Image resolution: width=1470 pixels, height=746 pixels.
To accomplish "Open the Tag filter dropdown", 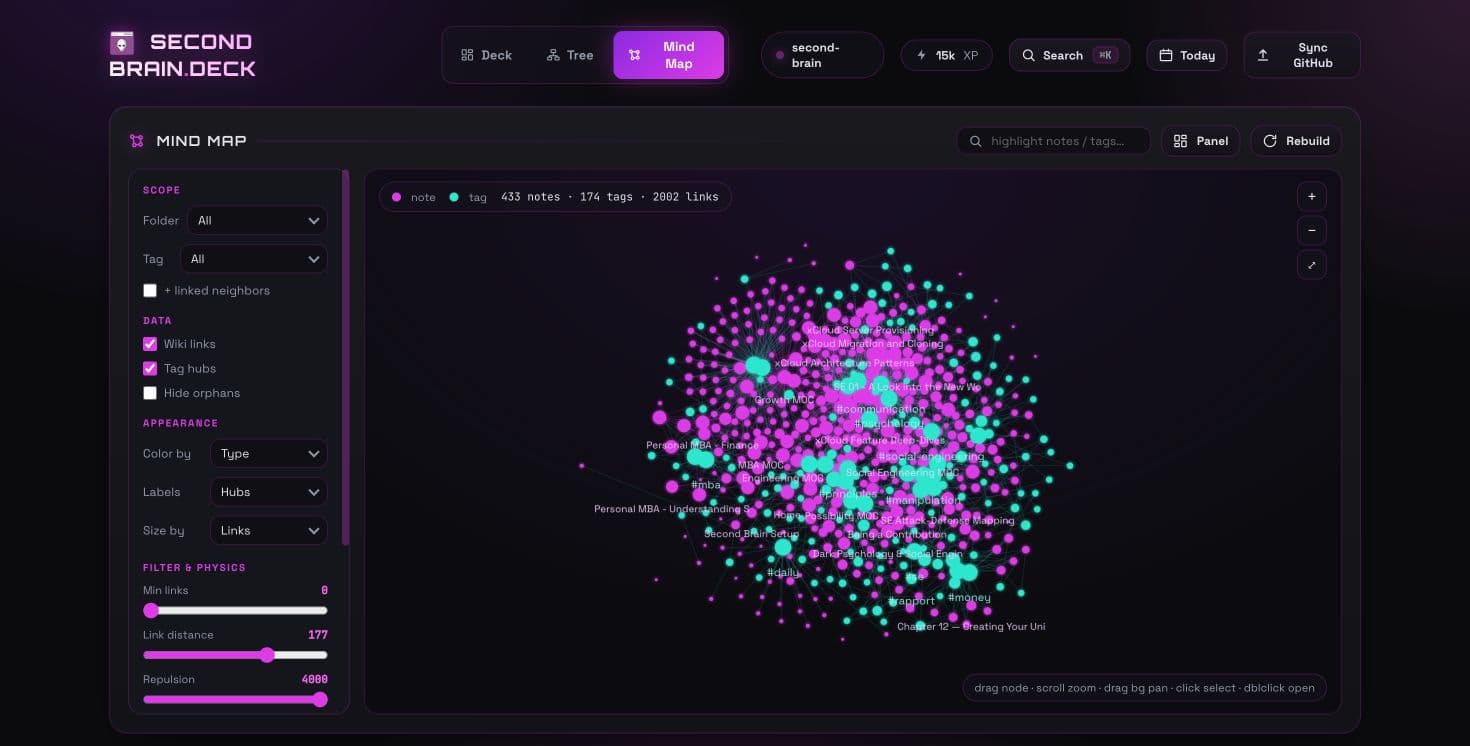I will [x=253, y=259].
